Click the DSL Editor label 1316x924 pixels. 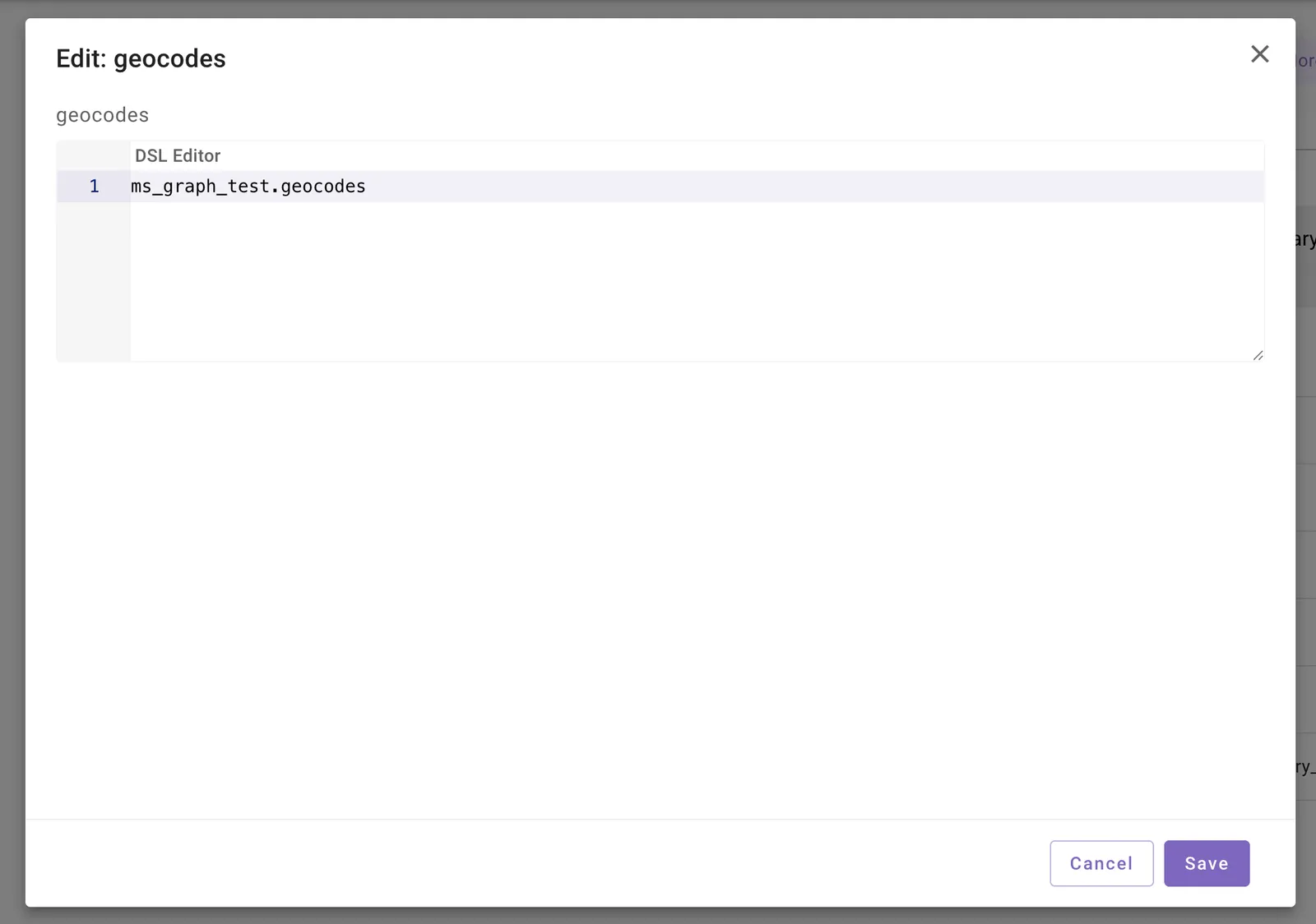pyautogui.click(x=178, y=155)
